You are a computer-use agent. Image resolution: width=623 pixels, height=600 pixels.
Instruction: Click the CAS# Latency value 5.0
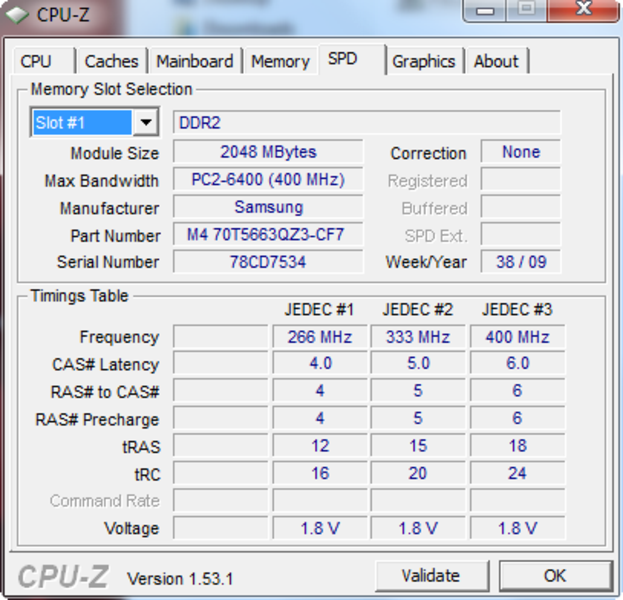tap(418, 364)
